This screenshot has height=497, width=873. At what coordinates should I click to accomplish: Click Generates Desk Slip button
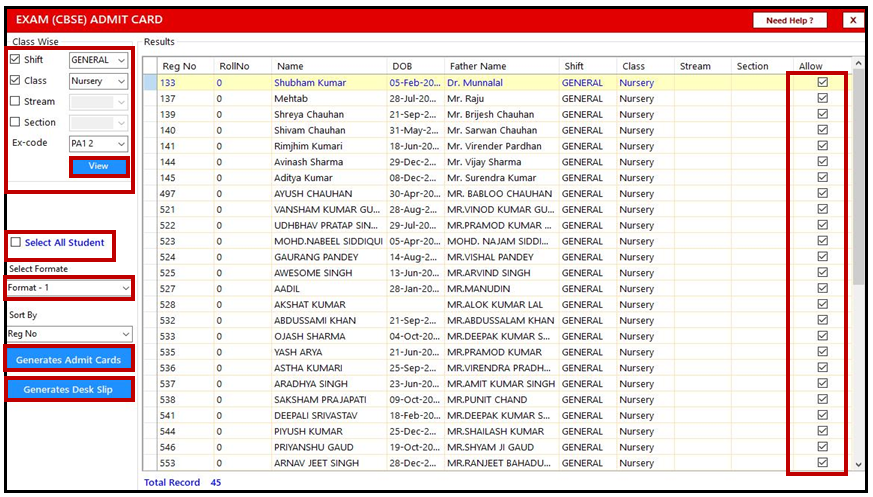point(68,389)
